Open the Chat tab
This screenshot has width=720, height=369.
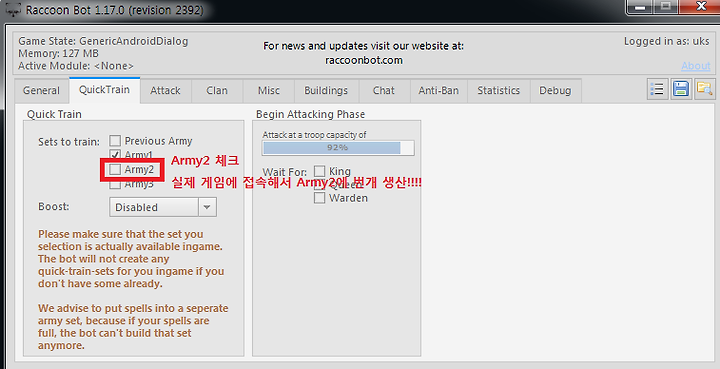click(x=384, y=90)
